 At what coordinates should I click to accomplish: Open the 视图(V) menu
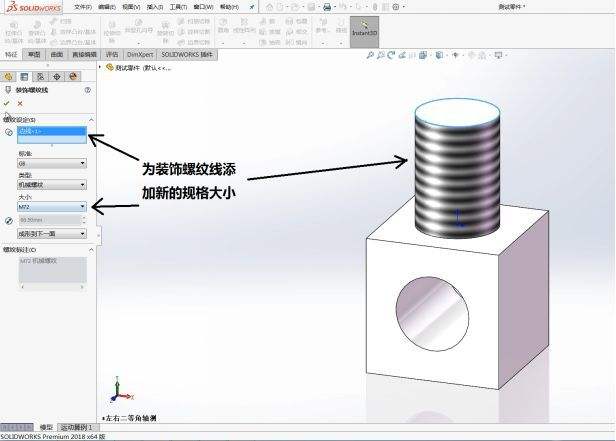(131, 7)
